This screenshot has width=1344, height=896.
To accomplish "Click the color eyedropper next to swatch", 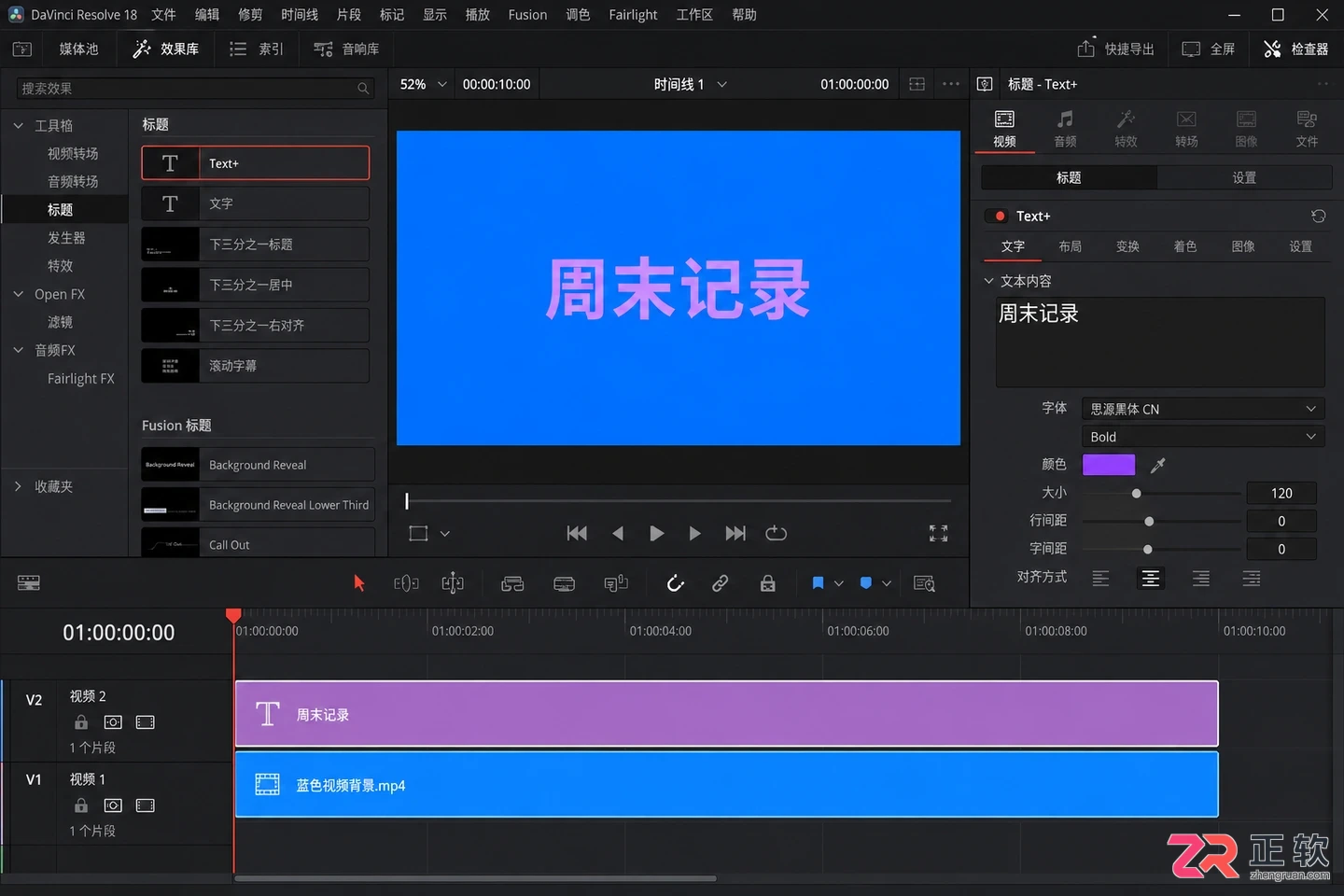I will pyautogui.click(x=1158, y=465).
